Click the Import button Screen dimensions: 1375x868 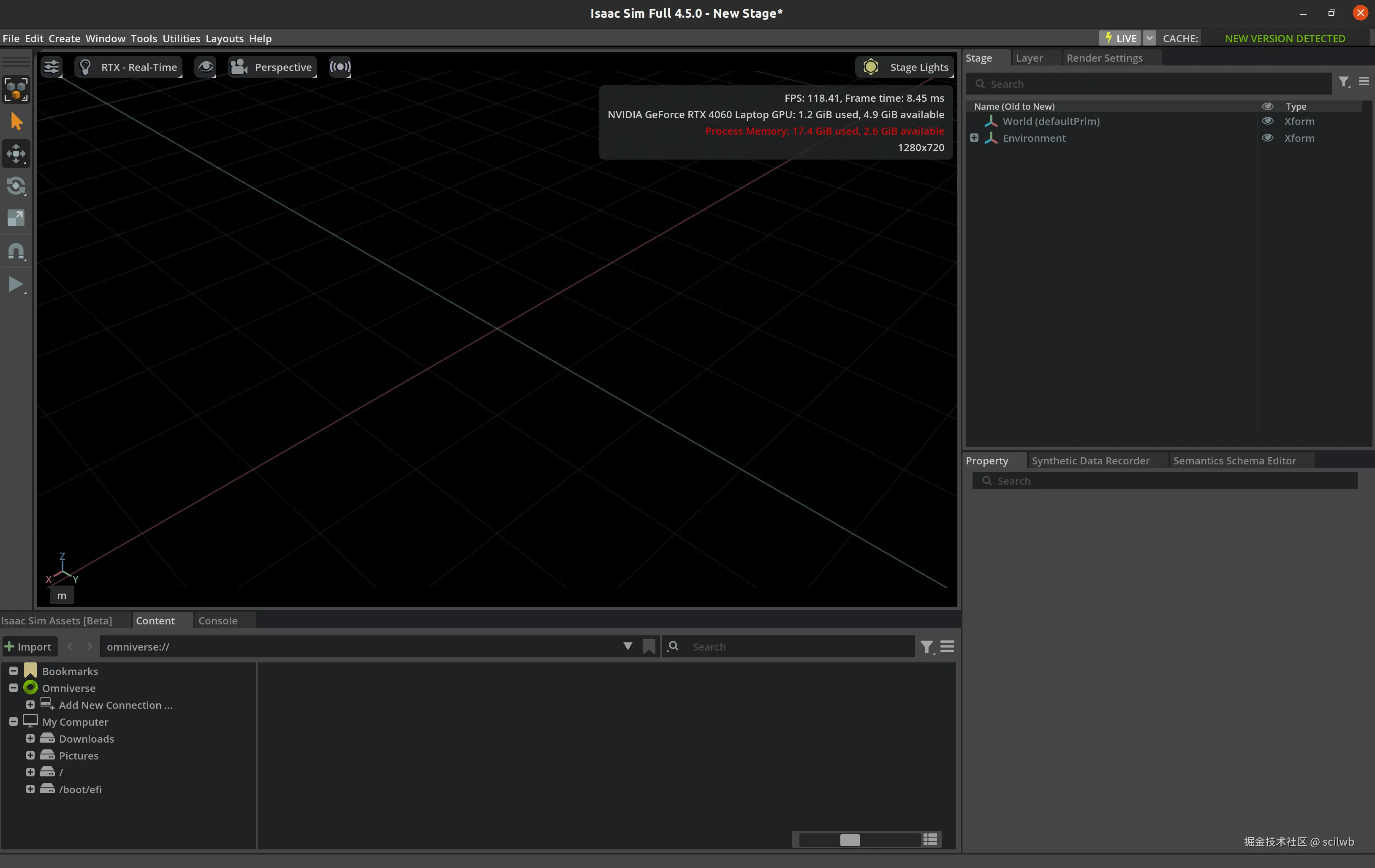point(29,647)
